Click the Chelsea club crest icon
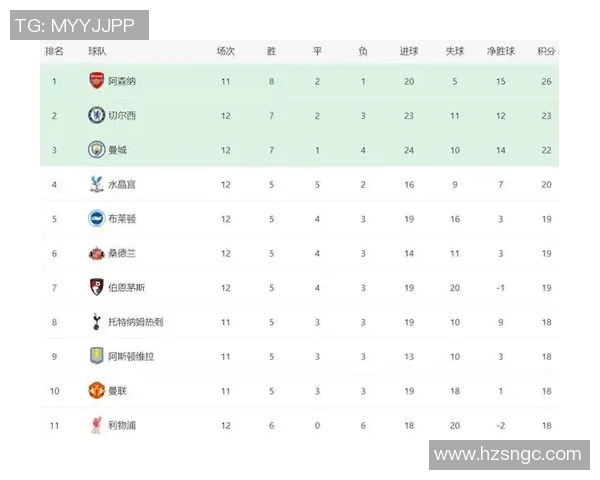The width and height of the screenshot is (600, 480). (x=96, y=115)
